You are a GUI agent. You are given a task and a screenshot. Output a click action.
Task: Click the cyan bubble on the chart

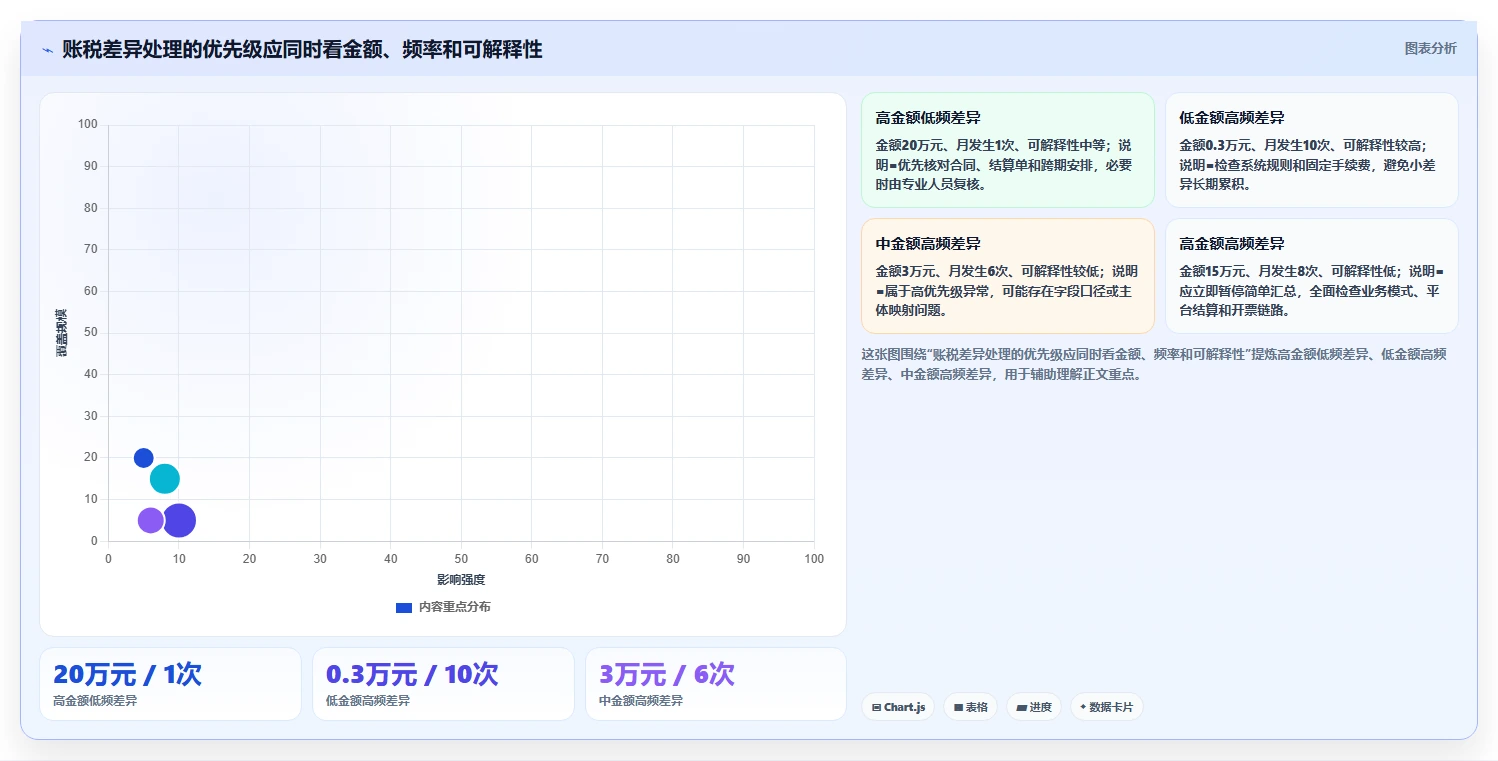(165, 479)
